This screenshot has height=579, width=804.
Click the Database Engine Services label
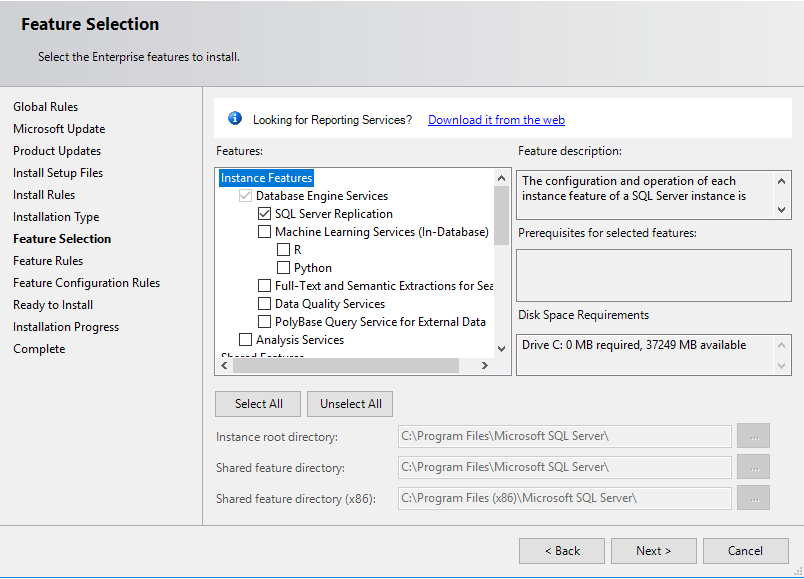(322, 196)
